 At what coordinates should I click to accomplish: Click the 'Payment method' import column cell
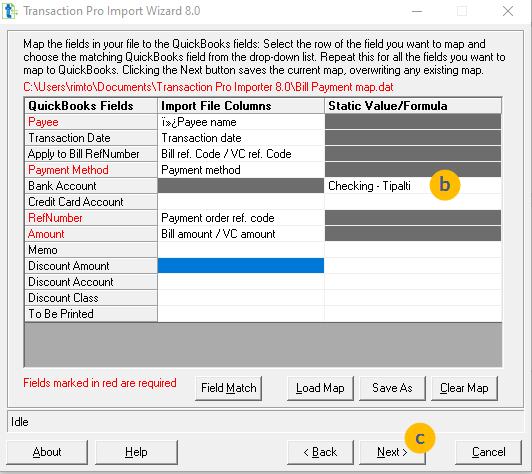pyautogui.click(x=241, y=170)
